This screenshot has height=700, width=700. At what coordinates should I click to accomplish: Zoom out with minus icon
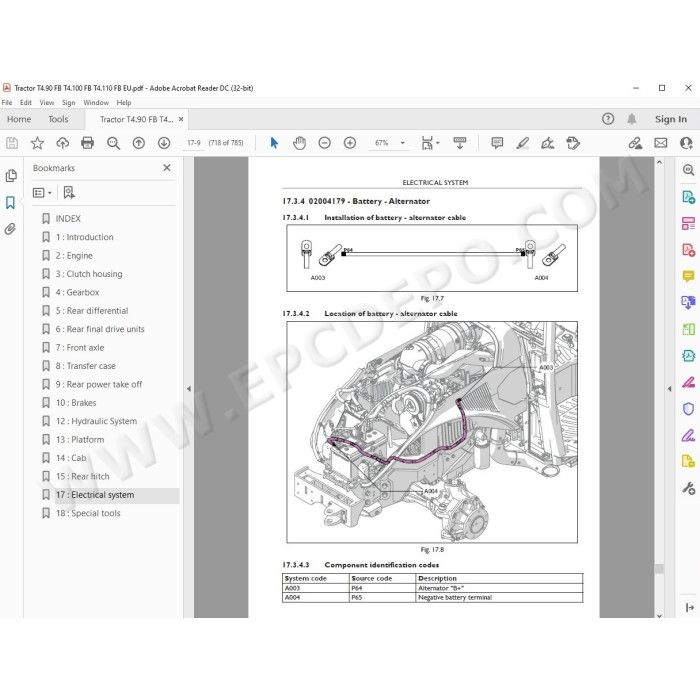coord(325,143)
